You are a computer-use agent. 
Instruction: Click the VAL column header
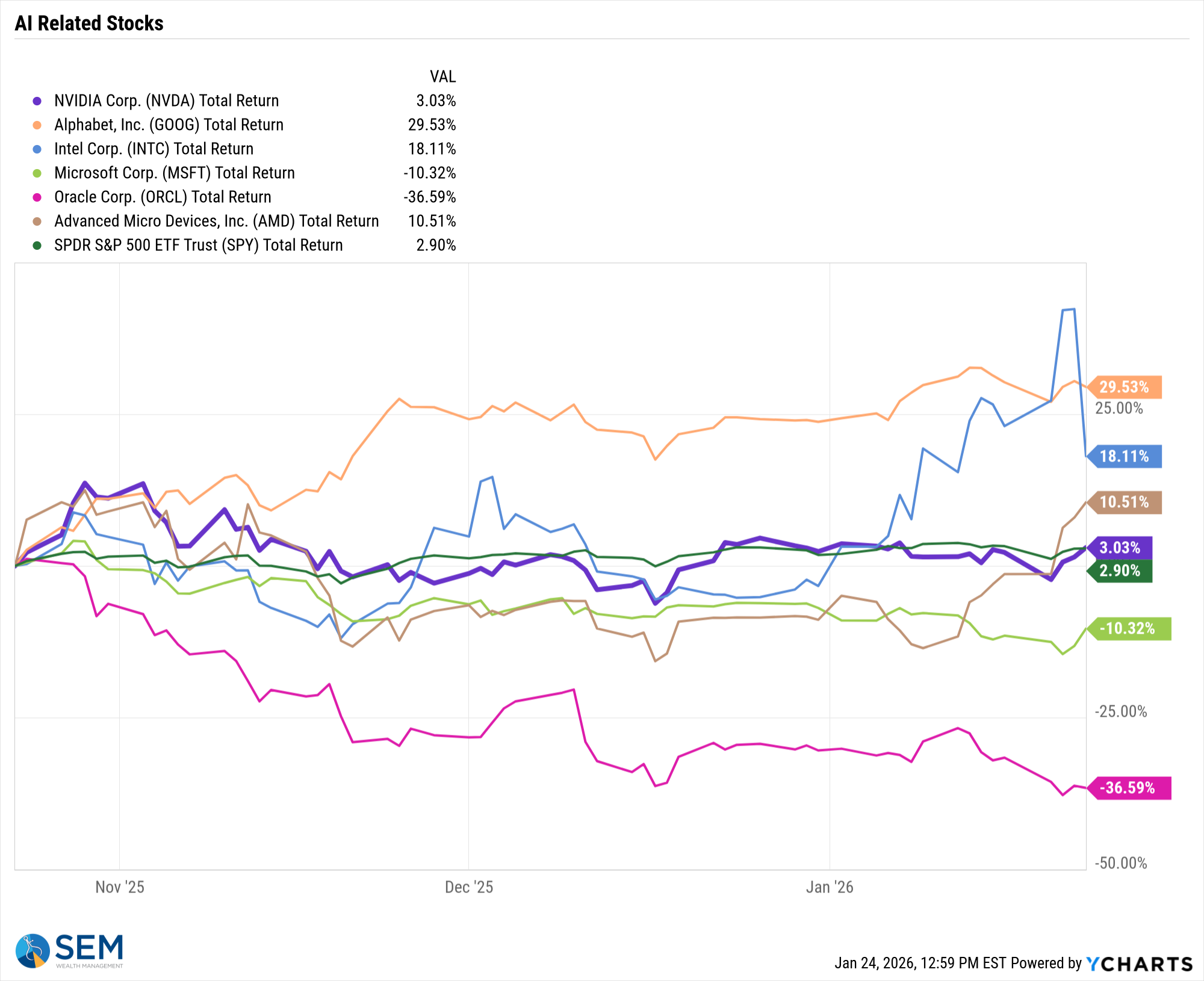pos(442,77)
